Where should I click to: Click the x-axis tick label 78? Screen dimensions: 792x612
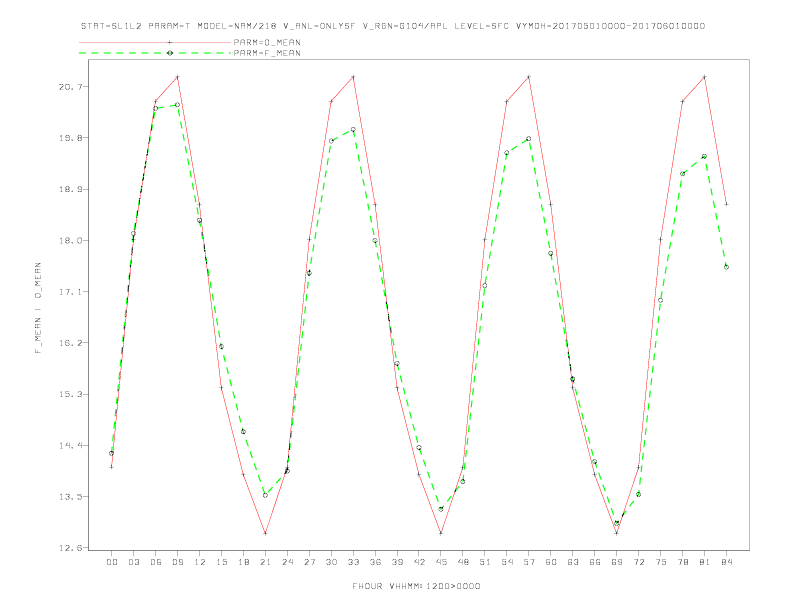click(683, 562)
